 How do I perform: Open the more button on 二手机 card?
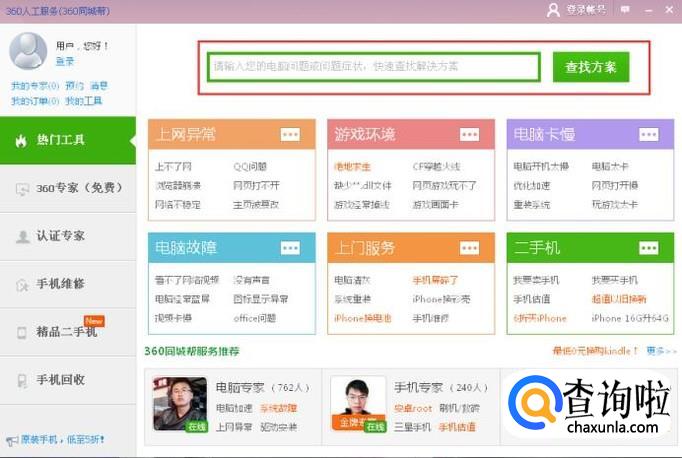pos(649,248)
